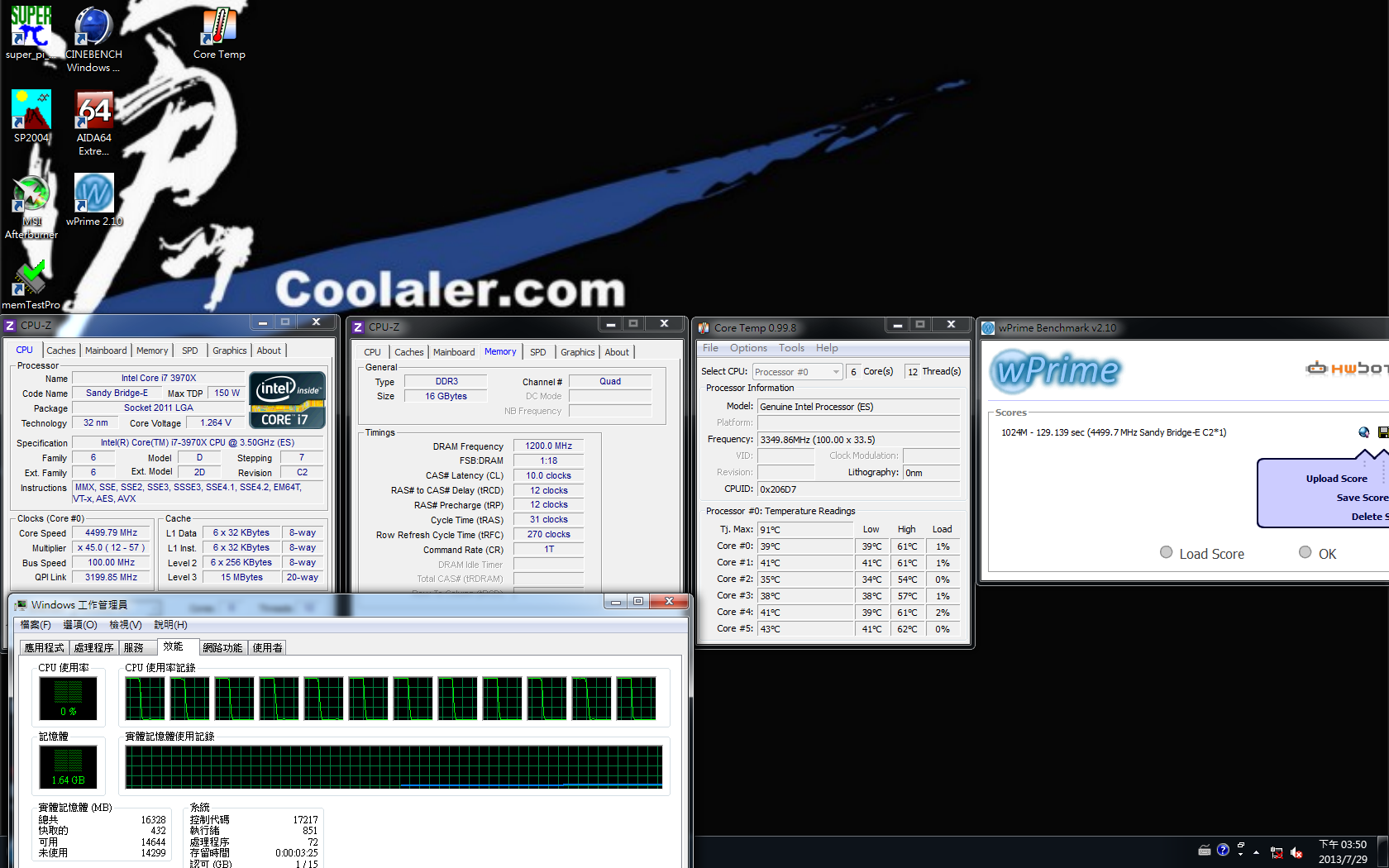Expand hidden tray icons arrow
The height and width of the screenshot is (868, 1389).
point(1256,852)
